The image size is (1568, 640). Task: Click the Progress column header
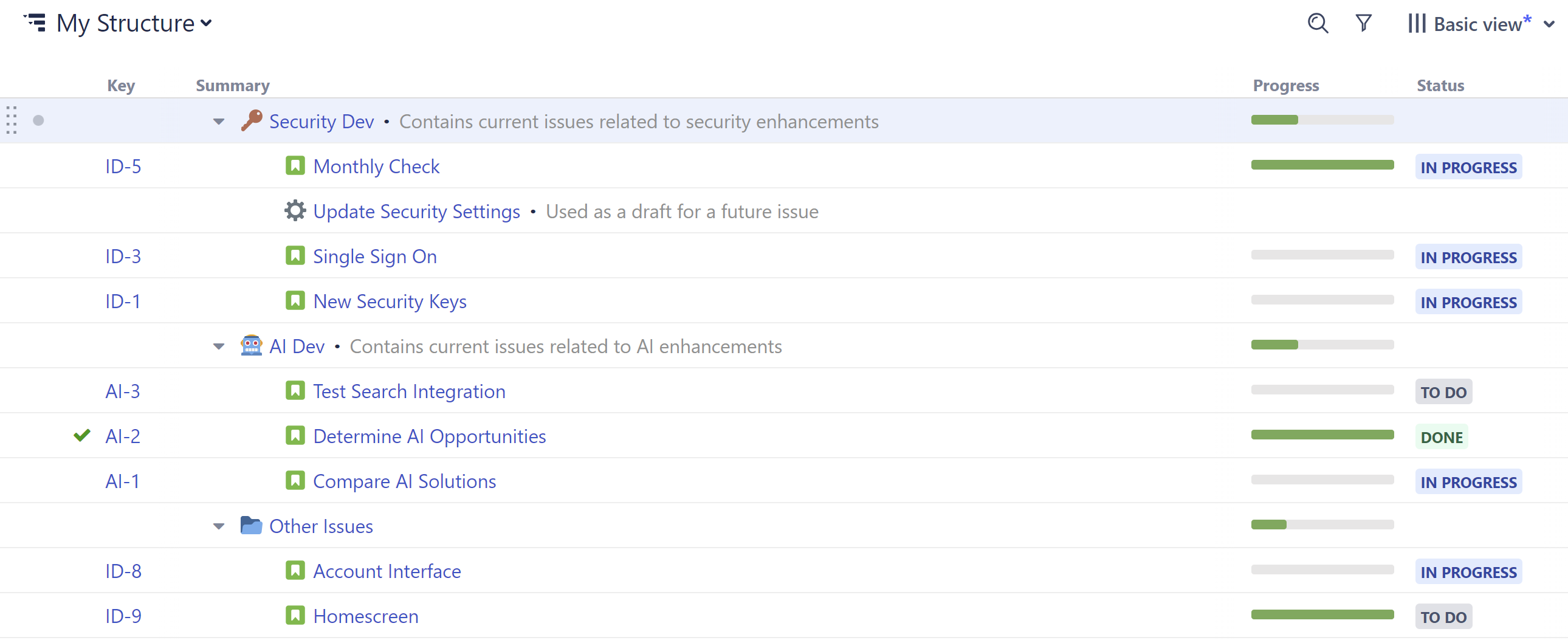(x=1285, y=85)
